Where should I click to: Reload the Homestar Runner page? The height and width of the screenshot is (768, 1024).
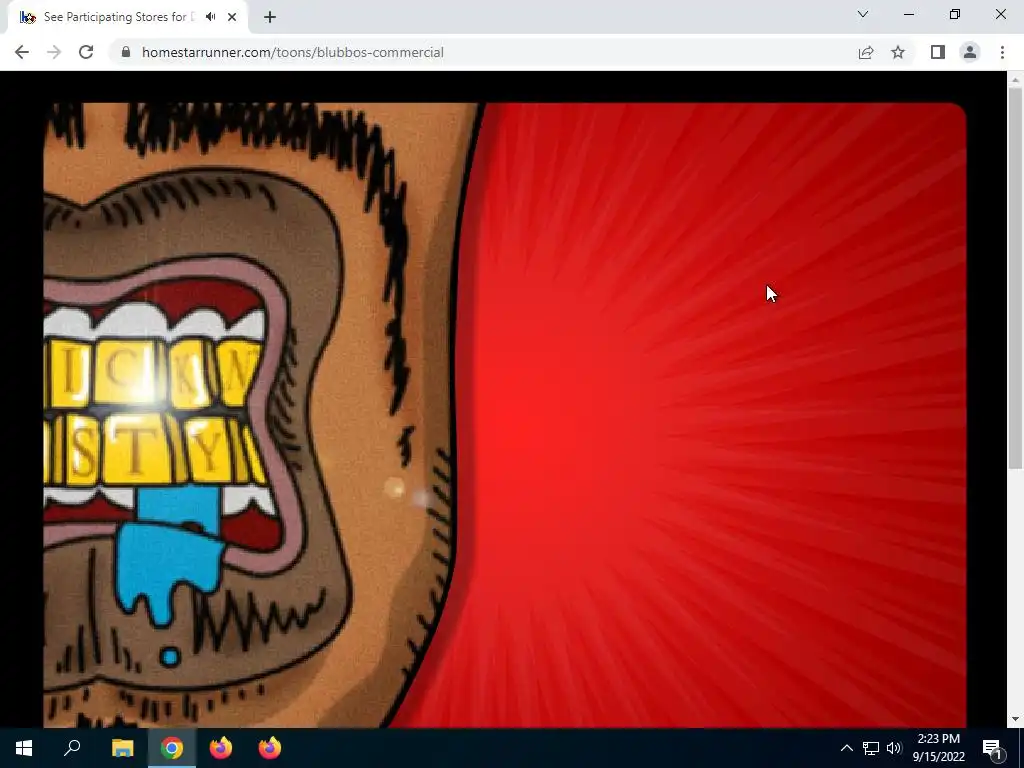click(86, 52)
